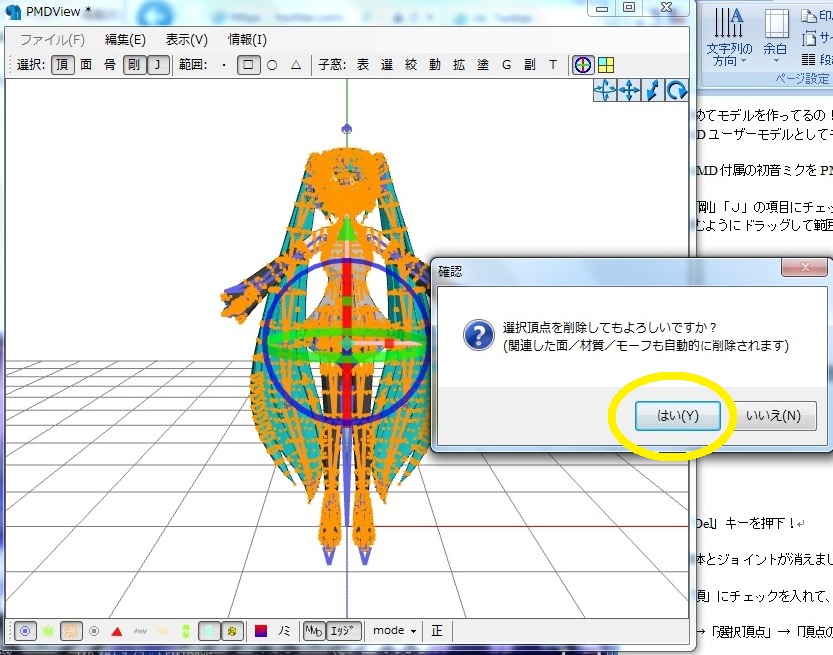Open the T sub-window
Image resolution: width=833 pixels, height=655 pixels.
553,65
